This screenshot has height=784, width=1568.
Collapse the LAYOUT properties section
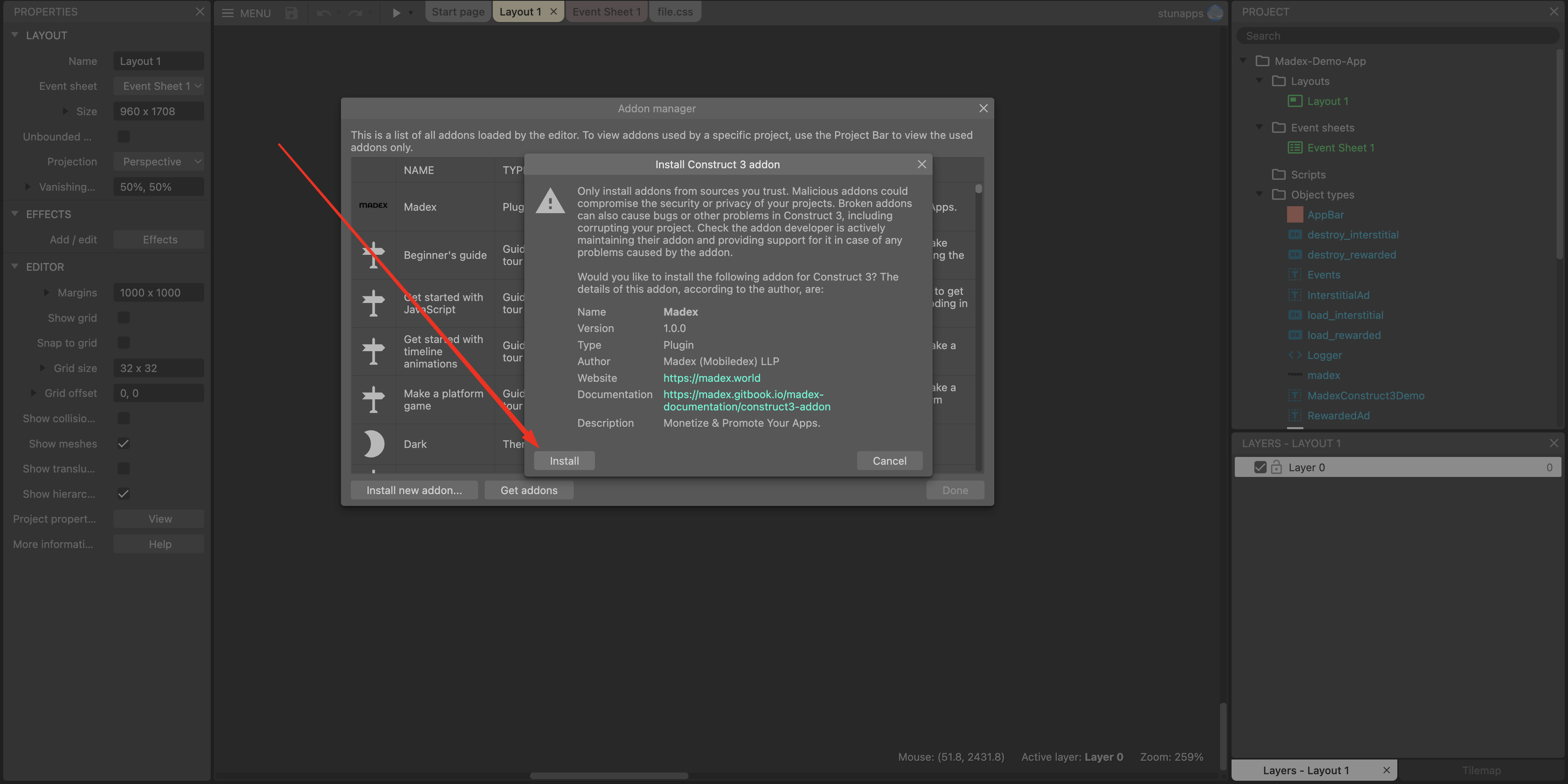tap(15, 35)
